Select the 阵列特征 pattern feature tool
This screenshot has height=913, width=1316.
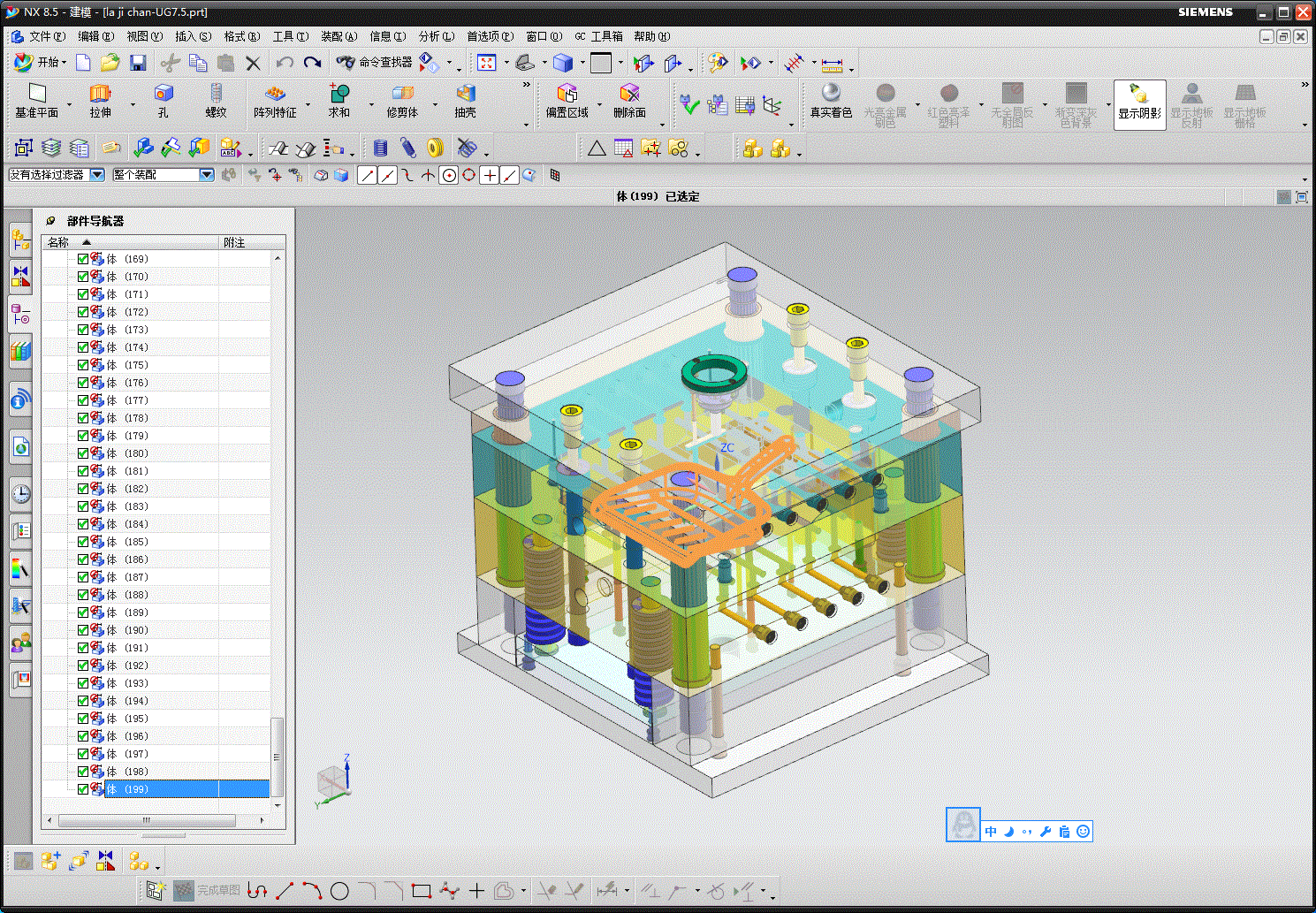275,101
